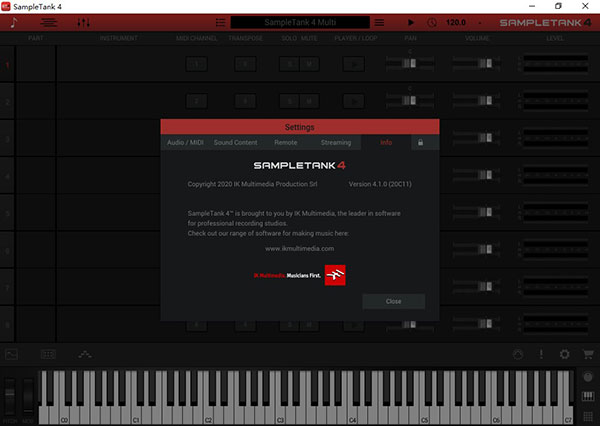Viewport: 600px width, 426px height.
Task: Open the MIDI channel box of part 2
Action: point(196,101)
